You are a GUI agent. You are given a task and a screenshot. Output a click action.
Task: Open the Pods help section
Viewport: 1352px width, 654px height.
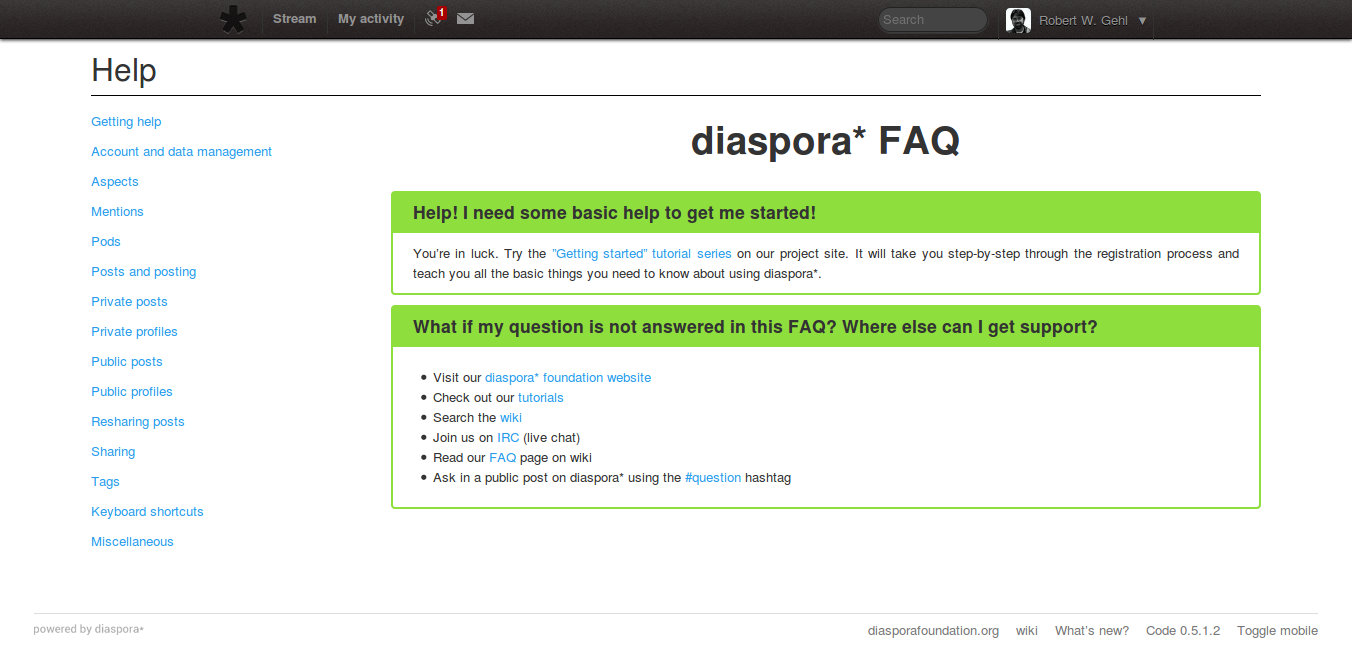(106, 242)
